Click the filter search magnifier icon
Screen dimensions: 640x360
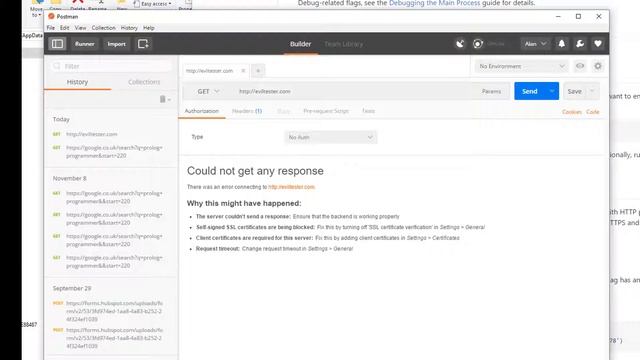57,66
